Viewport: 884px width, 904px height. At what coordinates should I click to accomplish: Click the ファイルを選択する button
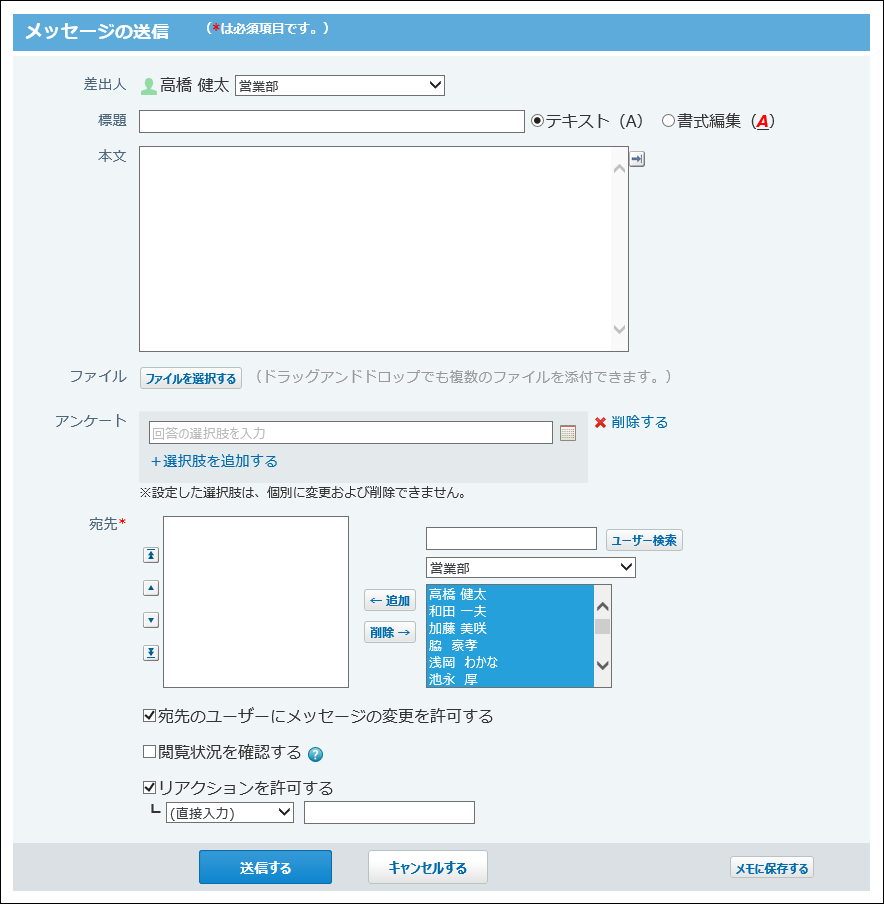tap(191, 378)
